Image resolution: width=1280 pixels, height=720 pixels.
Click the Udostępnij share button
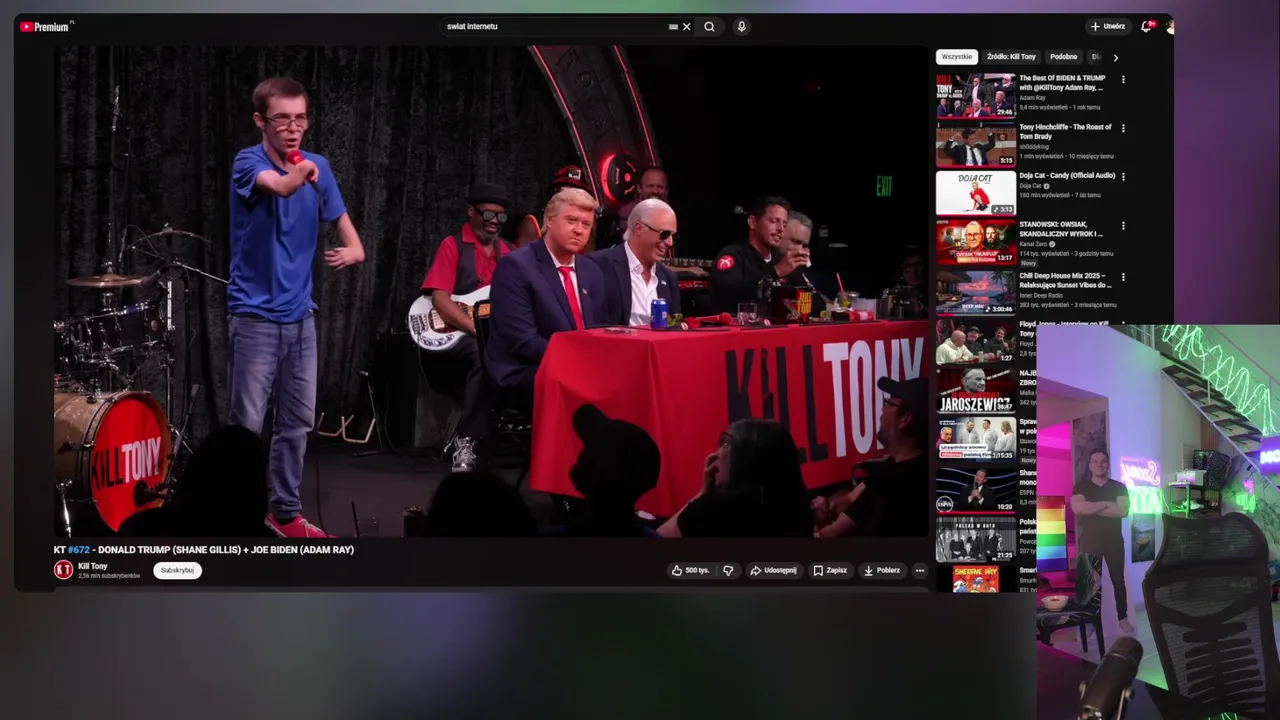pos(773,570)
